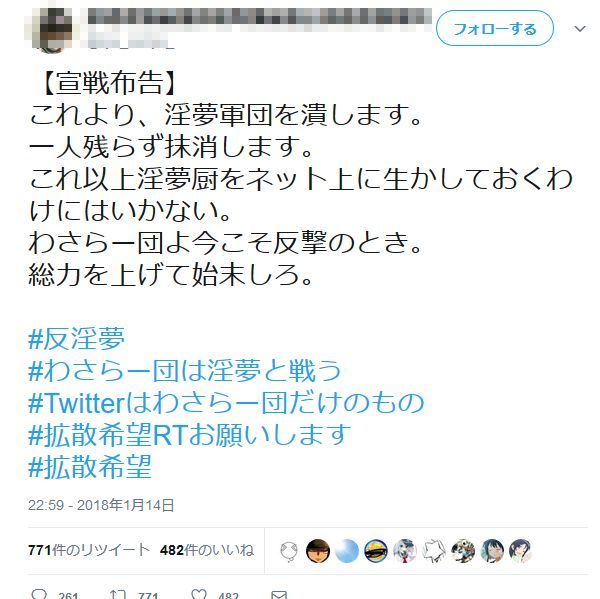This screenshot has height=599, width=600.
Task: Open the balloon default avatar liker
Action: [x=289, y=551]
